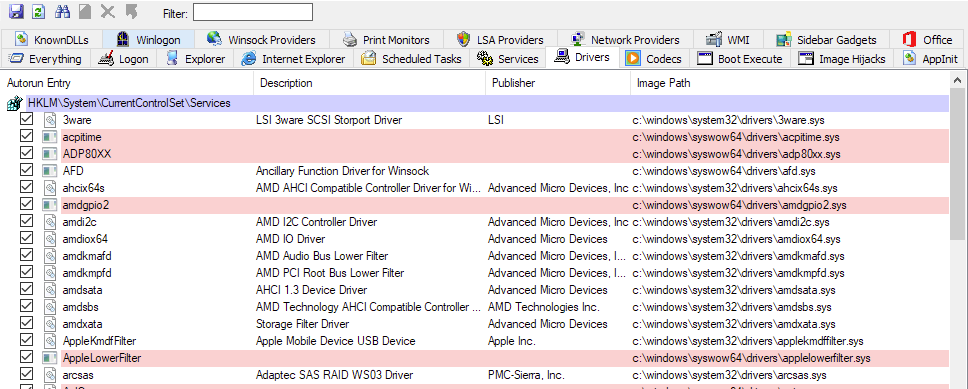The width and height of the screenshot is (968, 389).
Task: Click the icon beside amdi2c entry
Action: 49,222
